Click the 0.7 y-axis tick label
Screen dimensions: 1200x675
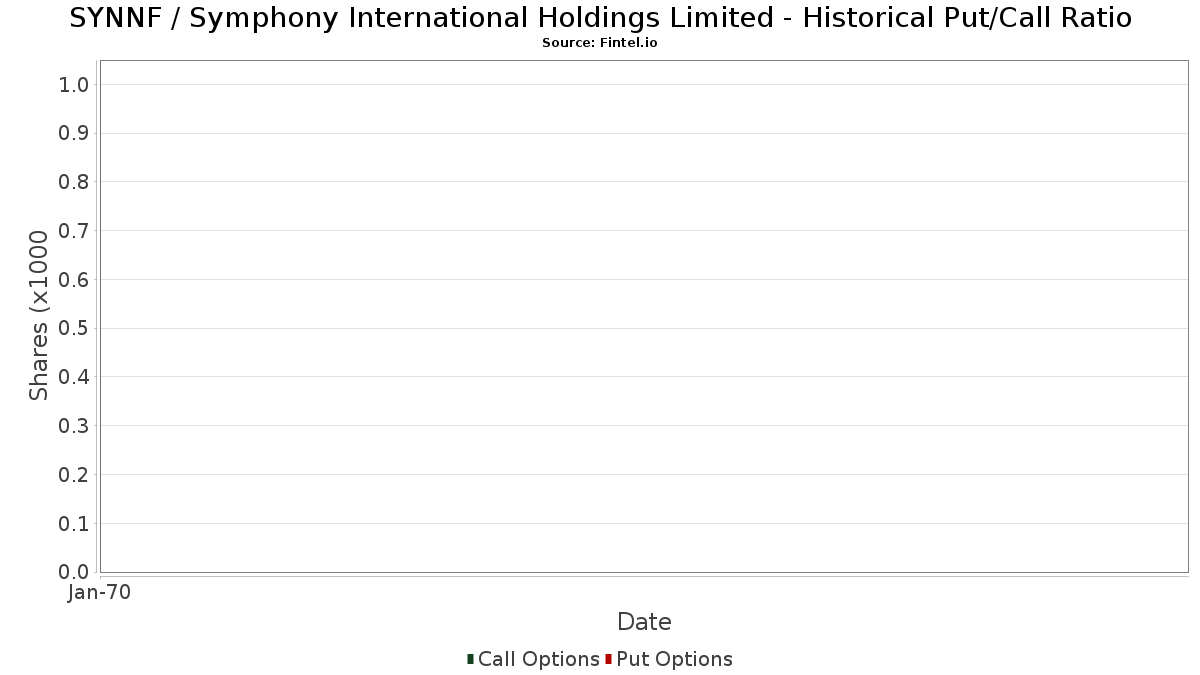(x=75, y=231)
